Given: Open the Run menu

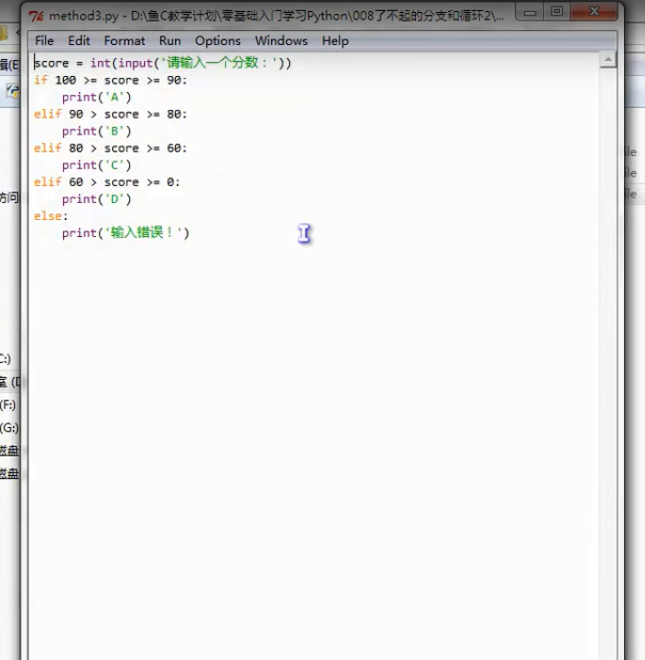Looking at the screenshot, I should click(170, 41).
